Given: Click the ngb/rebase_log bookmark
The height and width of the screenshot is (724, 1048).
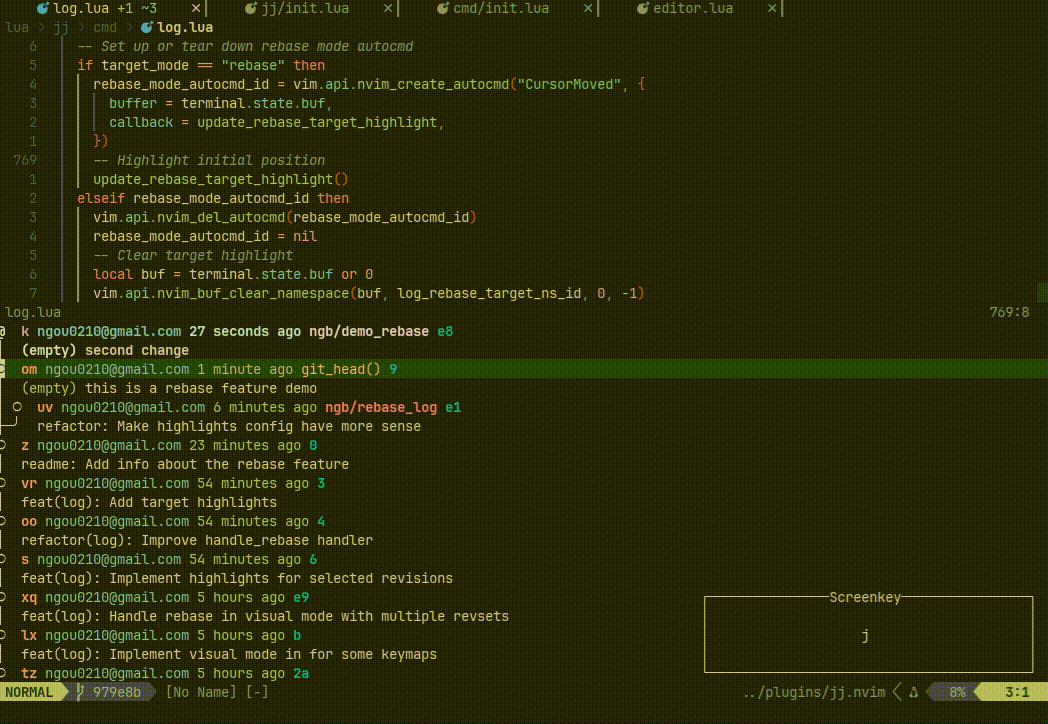Looking at the screenshot, I should click(x=381, y=407).
